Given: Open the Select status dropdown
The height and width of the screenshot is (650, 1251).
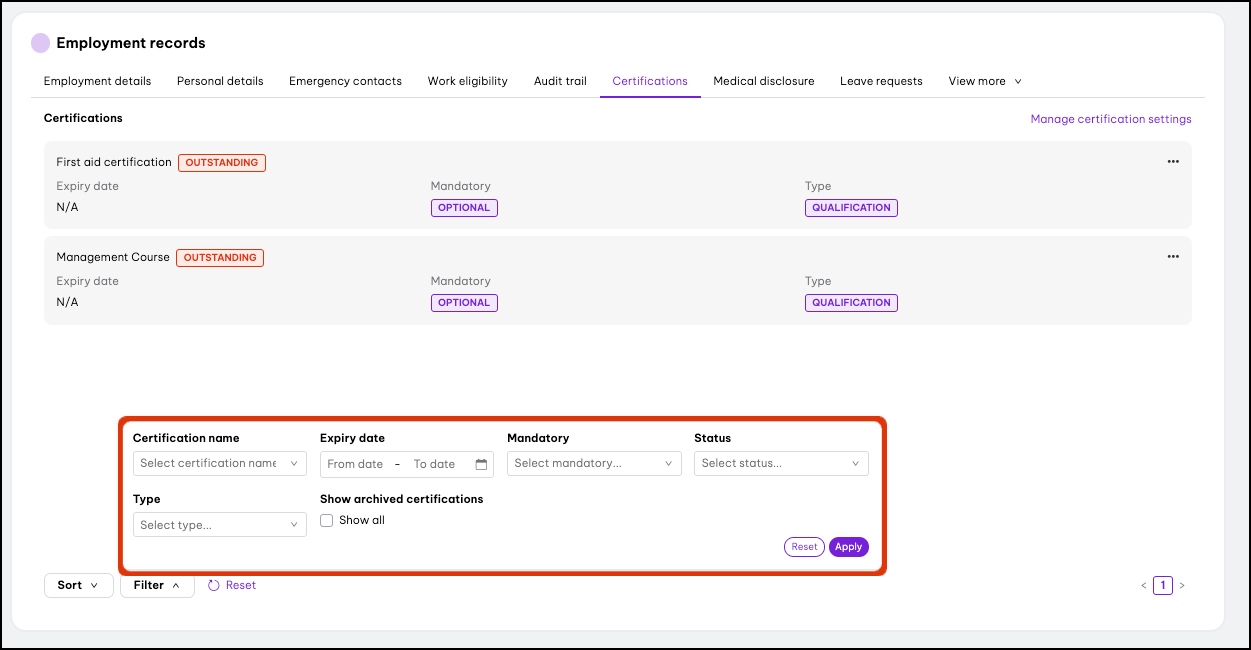Looking at the screenshot, I should pyautogui.click(x=780, y=464).
